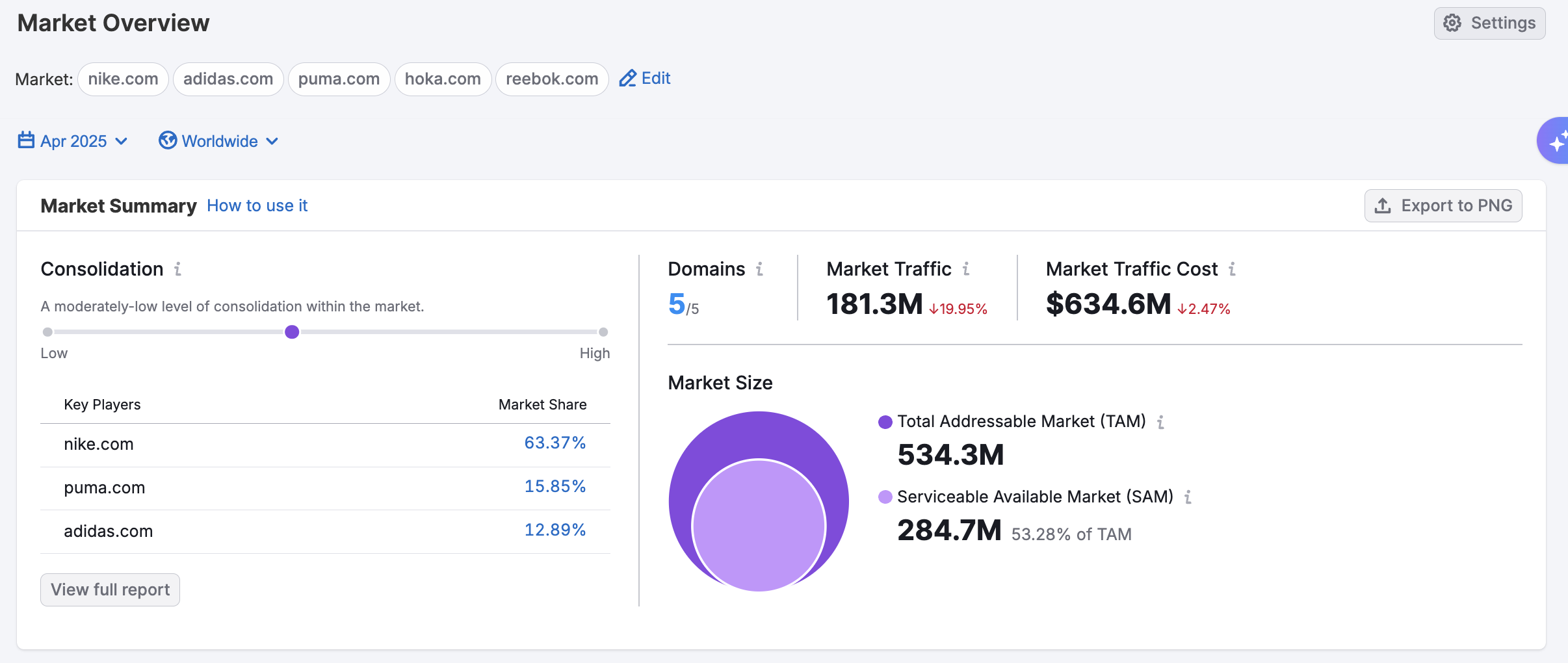Click the consolidation slider purple handle
The width and height of the screenshot is (1568, 663).
292,332
